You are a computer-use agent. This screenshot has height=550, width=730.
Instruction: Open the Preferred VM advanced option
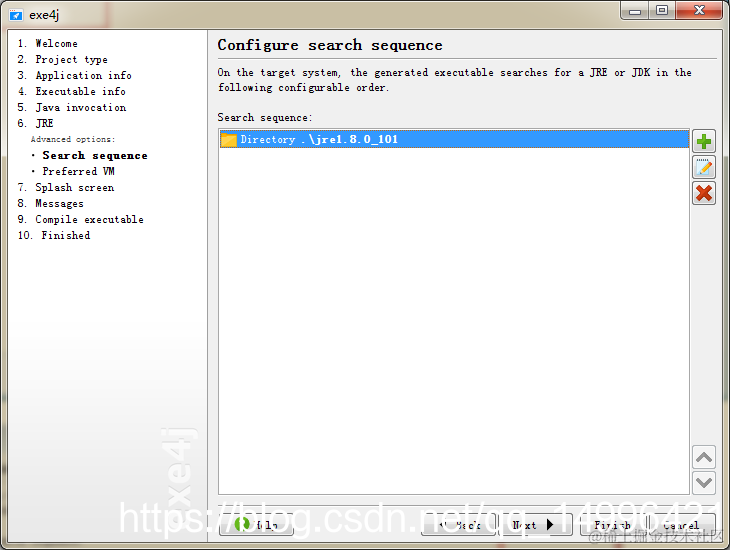pyautogui.click(x=78, y=171)
